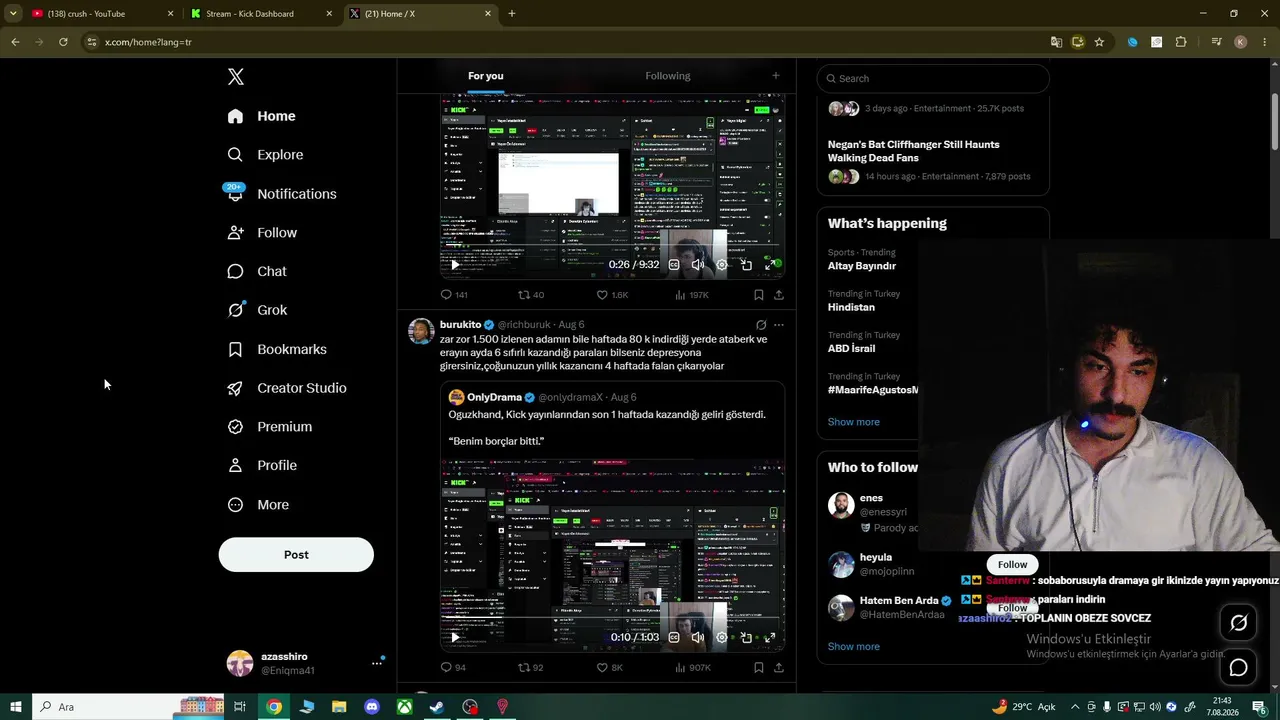Open Premium from the sidebar
The height and width of the screenshot is (720, 1280).
269,427
